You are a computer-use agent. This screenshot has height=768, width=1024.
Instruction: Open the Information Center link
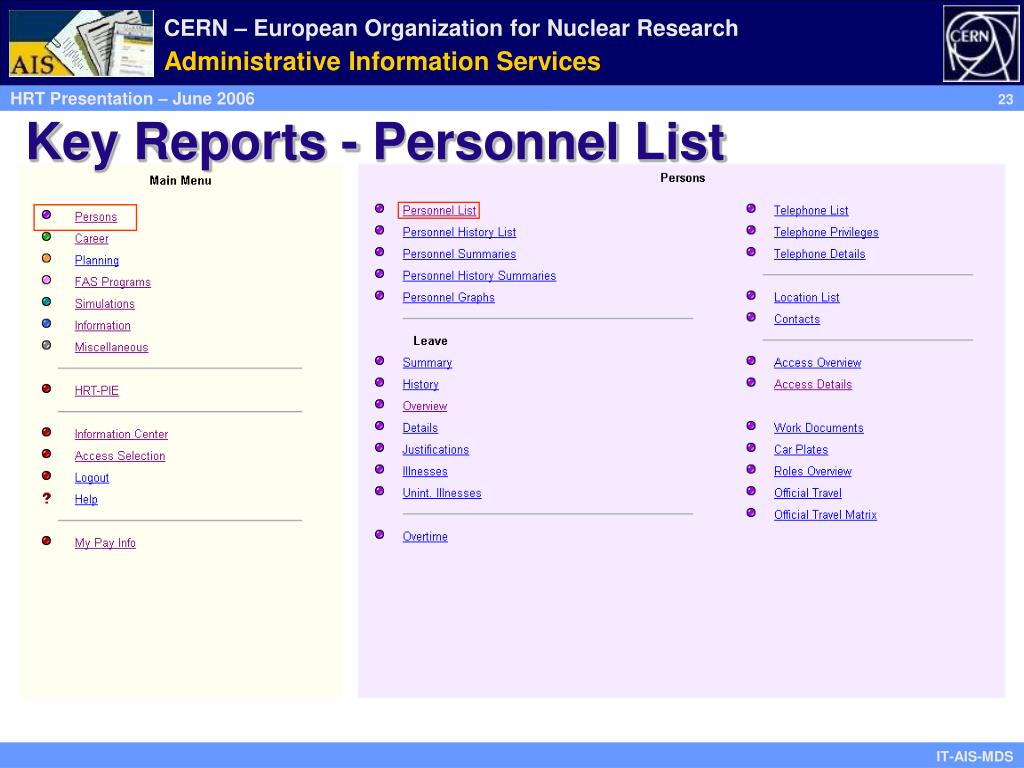pos(121,434)
